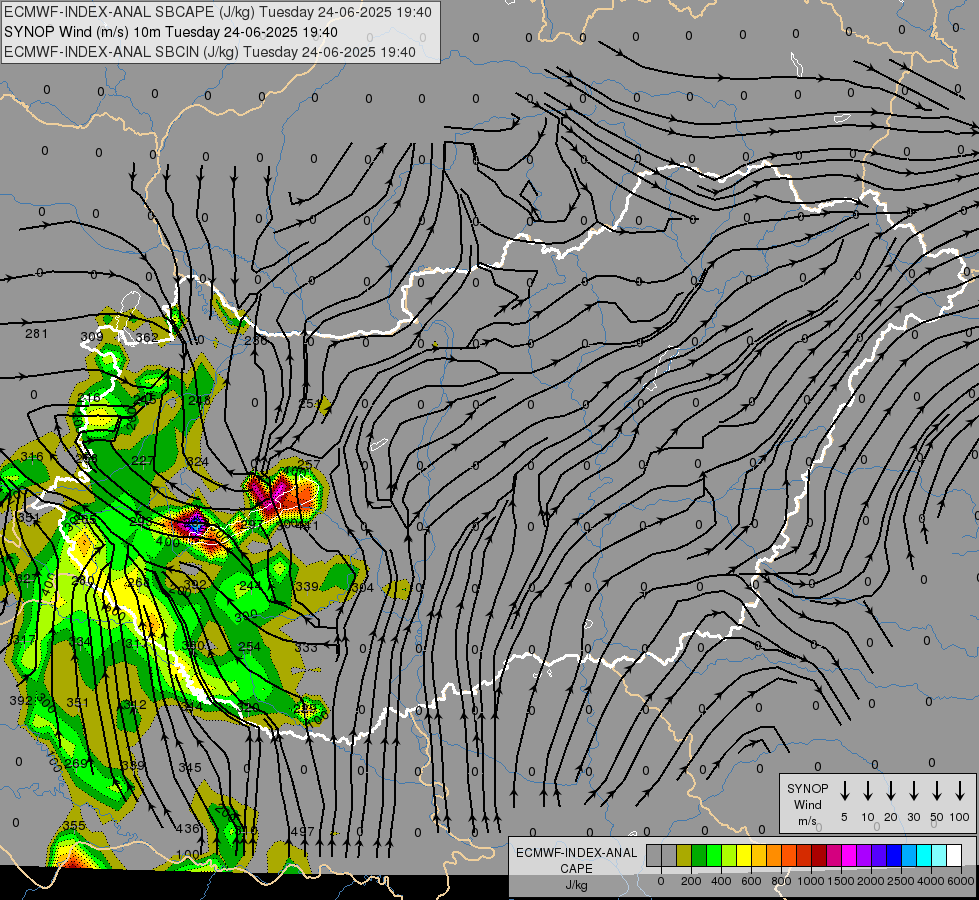Click the 600 tick label on the CAPE scale
Screen dimensions: 979x900
pyautogui.click(x=751, y=881)
